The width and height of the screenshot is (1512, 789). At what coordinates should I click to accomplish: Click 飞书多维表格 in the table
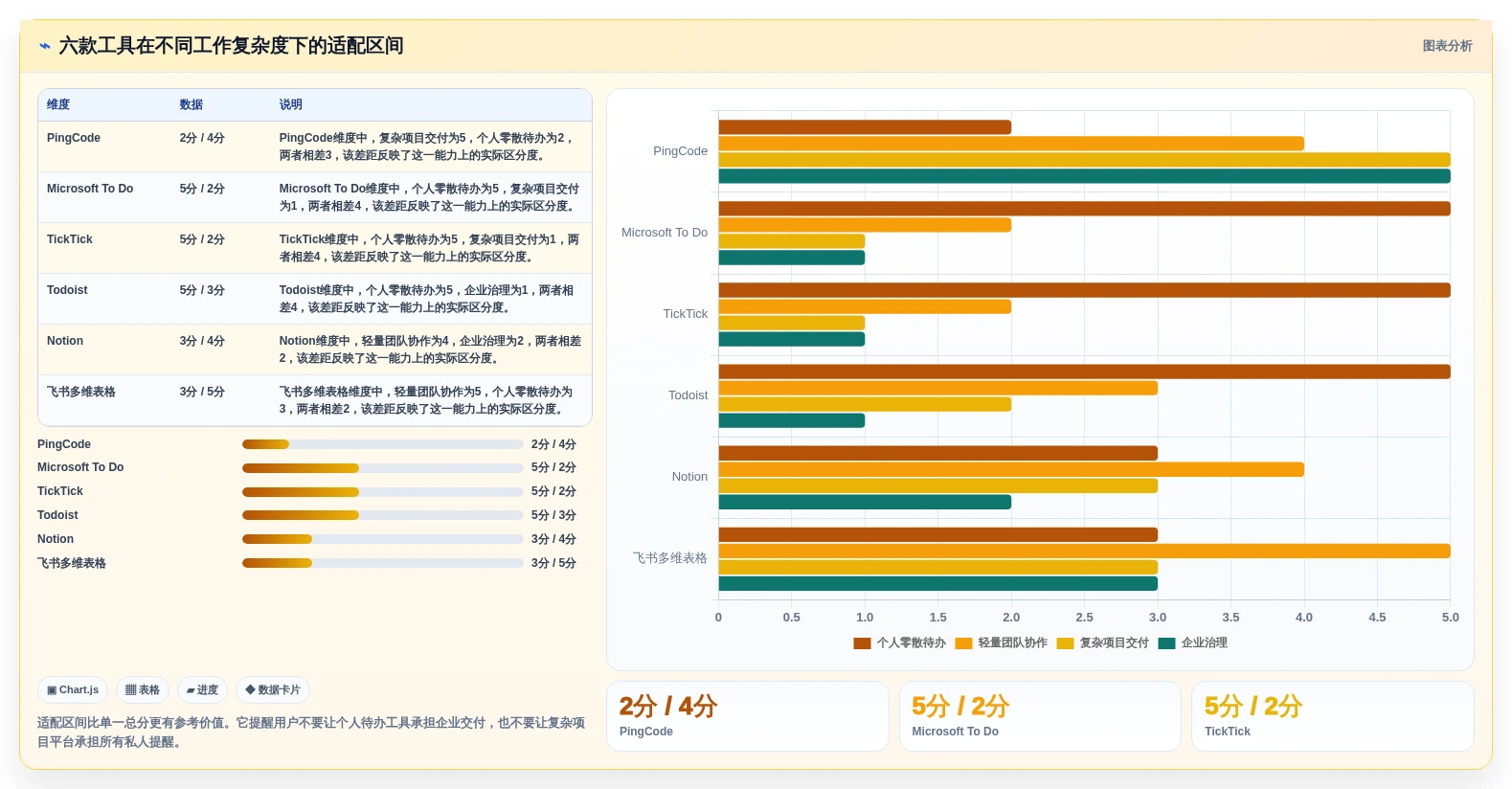pyautogui.click(x=81, y=392)
